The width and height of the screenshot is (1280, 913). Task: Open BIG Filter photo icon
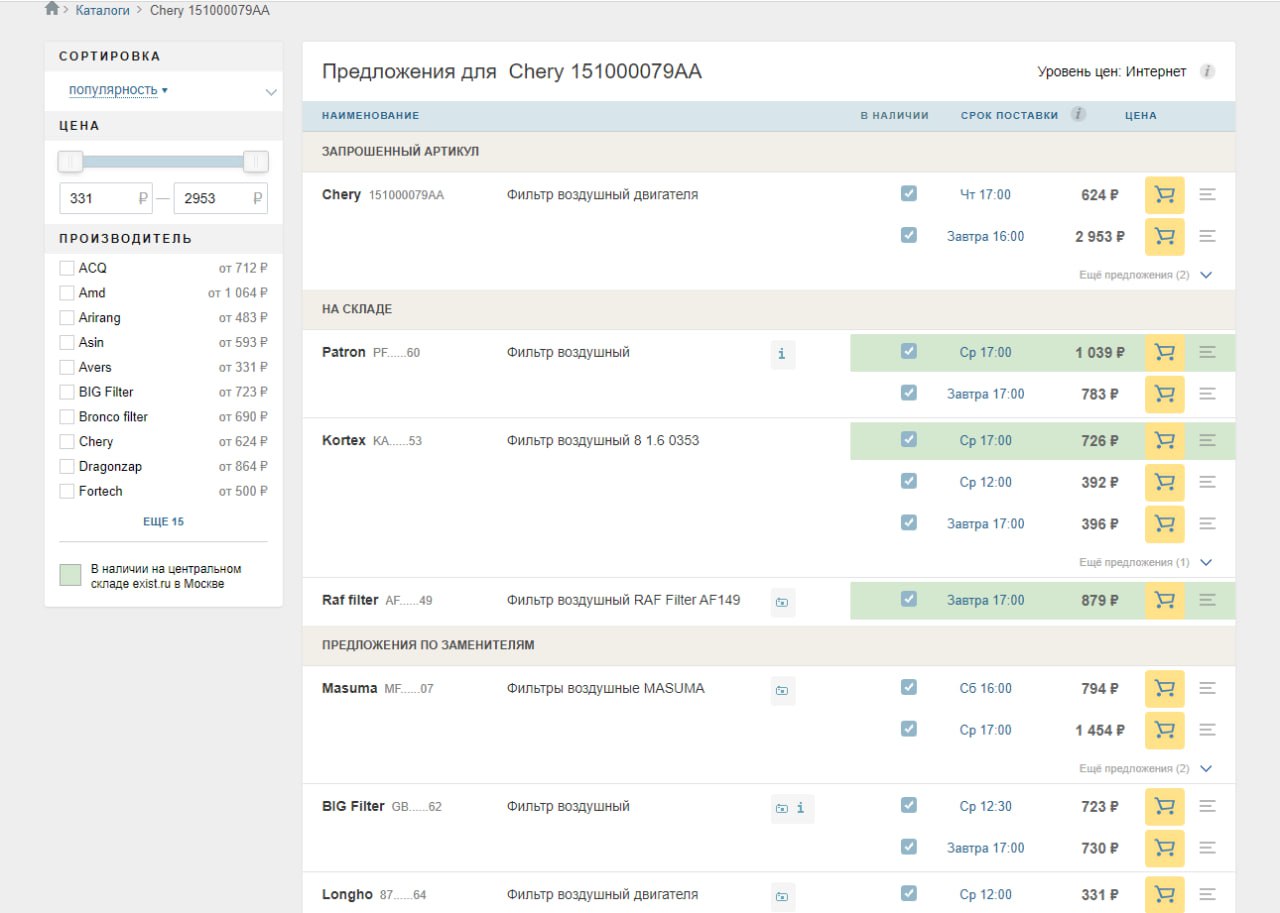click(782, 808)
